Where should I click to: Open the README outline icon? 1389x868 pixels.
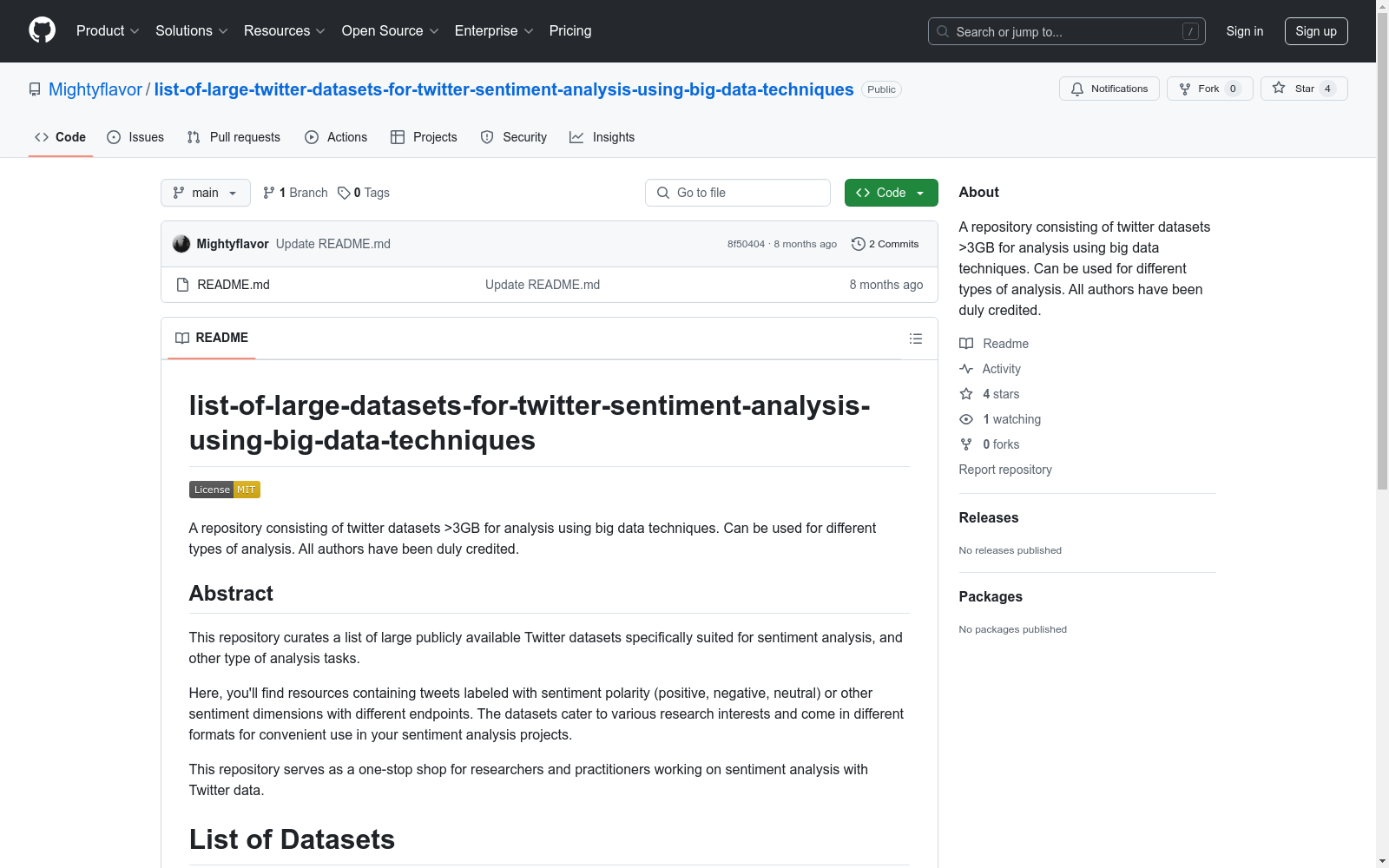click(x=916, y=339)
